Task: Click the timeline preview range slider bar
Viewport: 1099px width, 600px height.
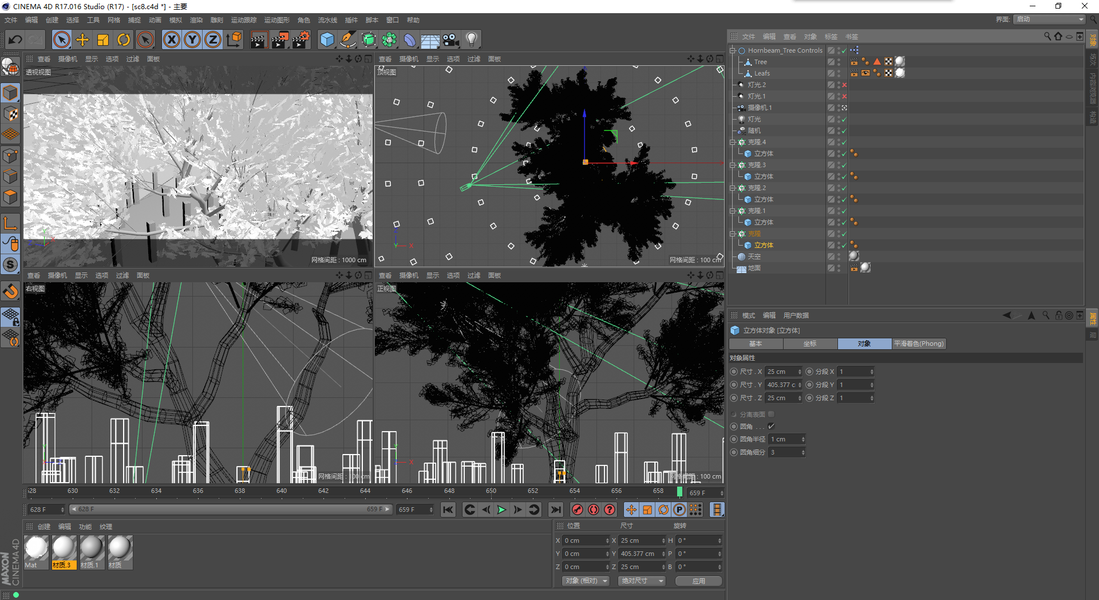Action: click(230, 510)
